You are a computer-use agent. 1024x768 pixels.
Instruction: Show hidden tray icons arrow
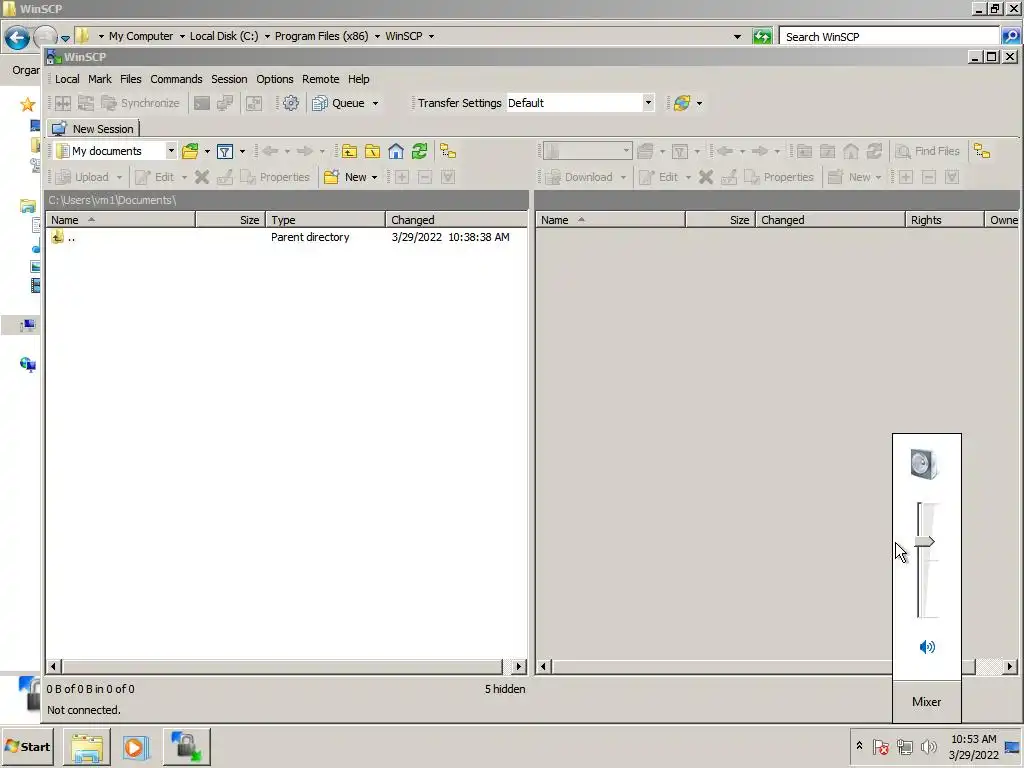coord(859,746)
